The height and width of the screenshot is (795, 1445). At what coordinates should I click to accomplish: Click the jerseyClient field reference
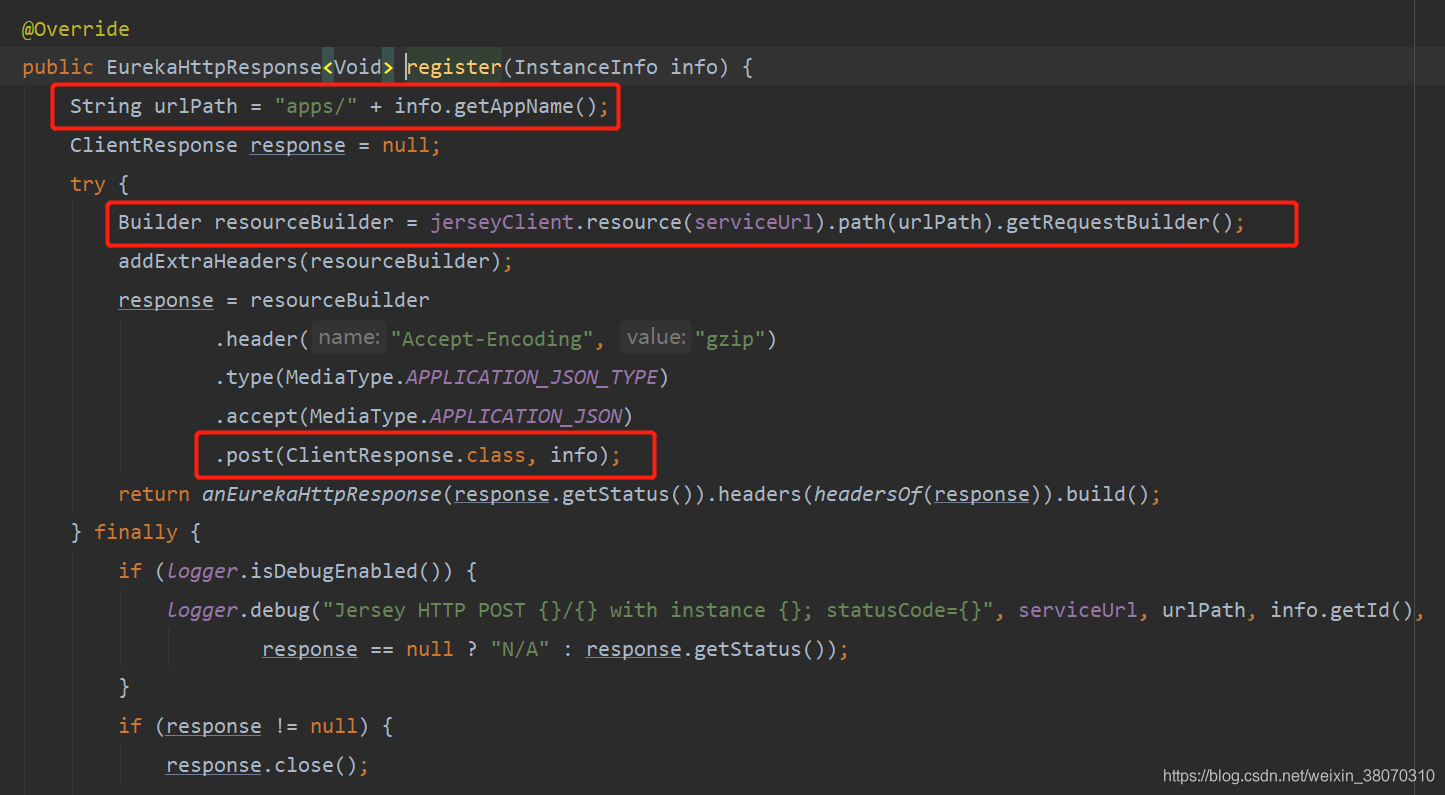tap(502, 222)
